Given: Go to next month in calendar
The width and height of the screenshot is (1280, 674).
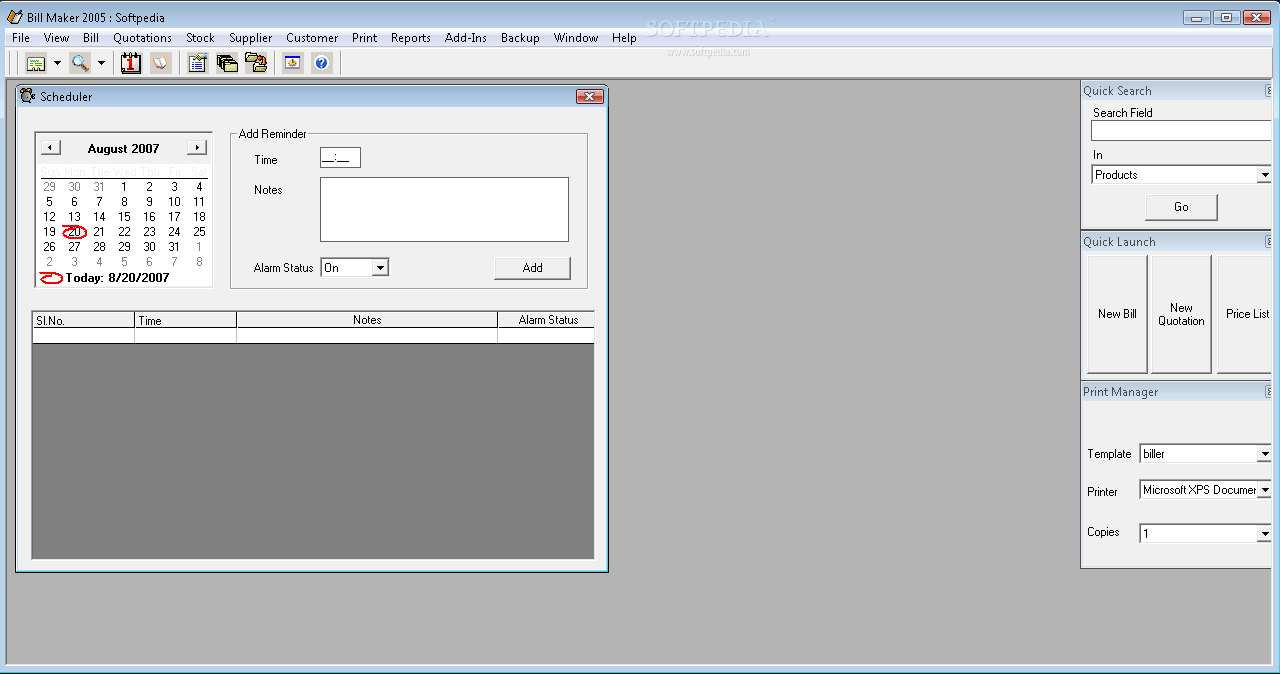Looking at the screenshot, I should pyautogui.click(x=197, y=148).
